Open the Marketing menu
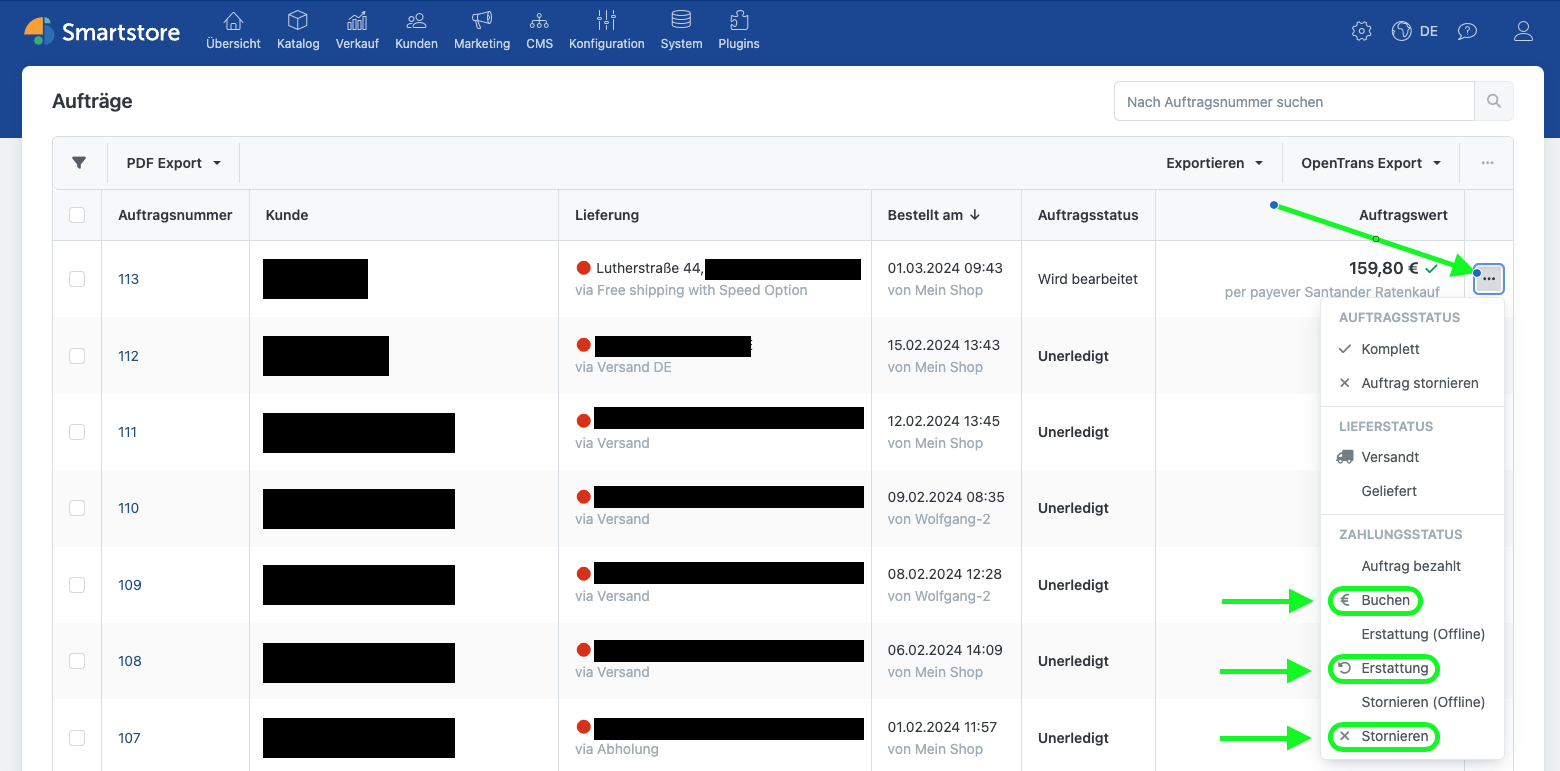 tap(482, 30)
